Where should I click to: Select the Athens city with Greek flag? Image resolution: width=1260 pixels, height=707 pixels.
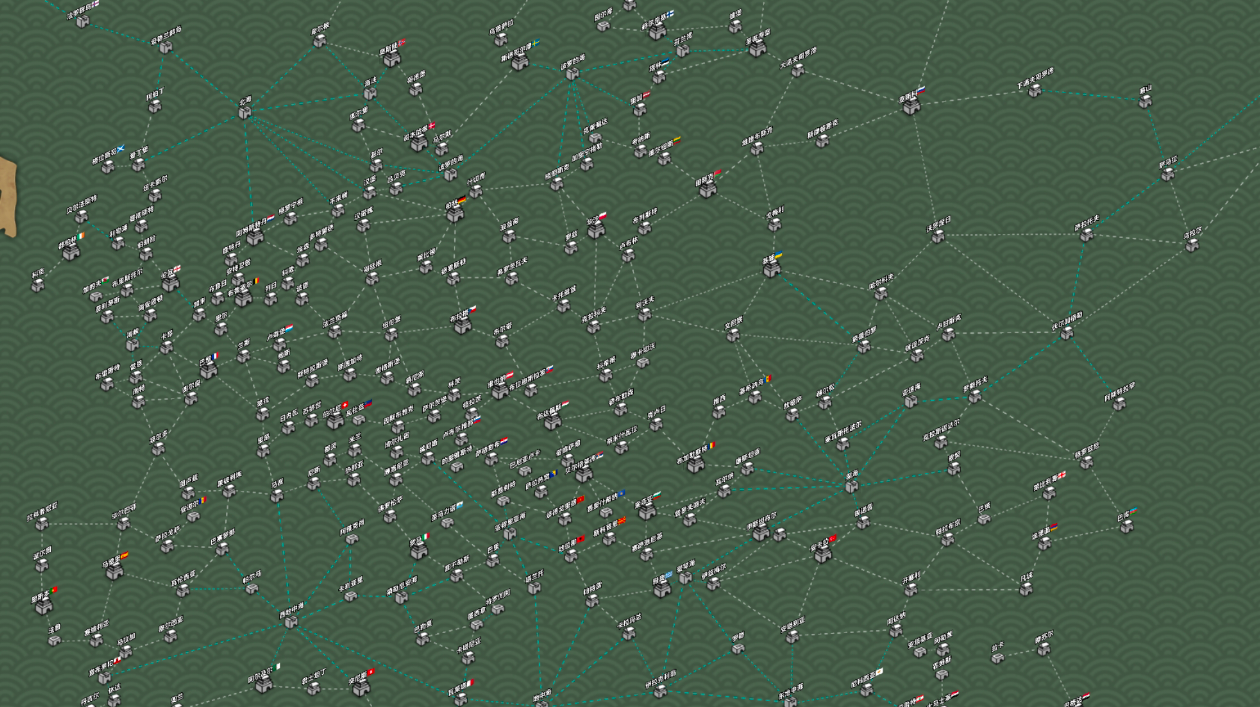660,589
